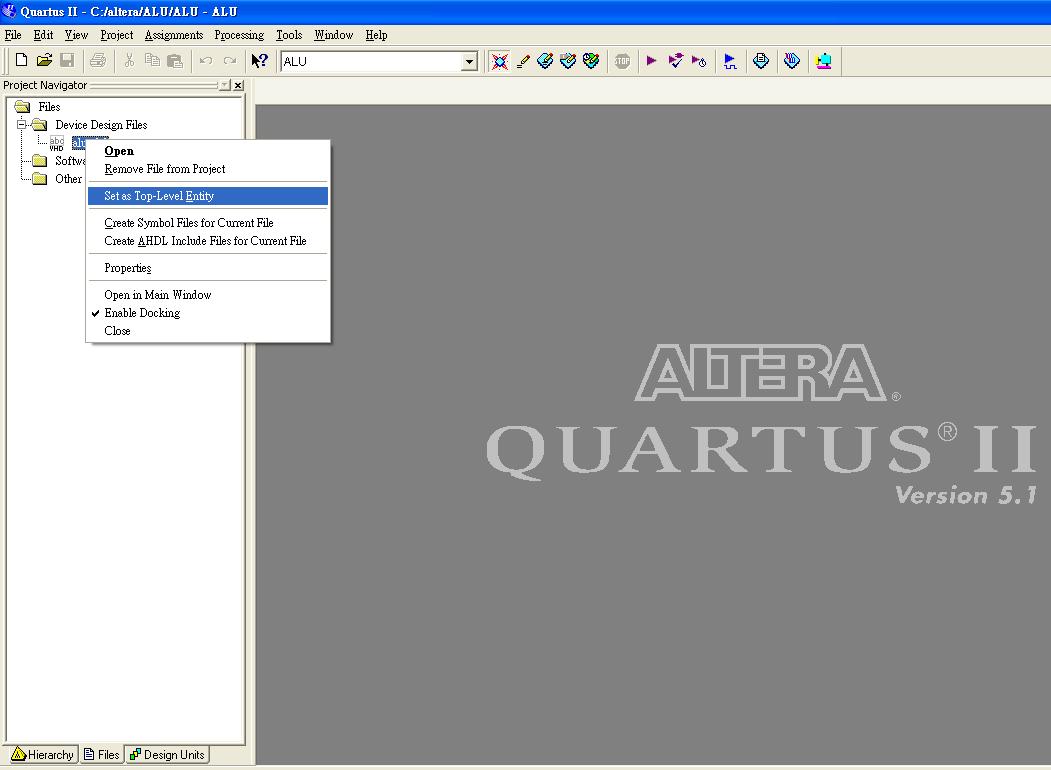
Task: Collapse the Device Design Files folder
Action: click(x=21, y=125)
